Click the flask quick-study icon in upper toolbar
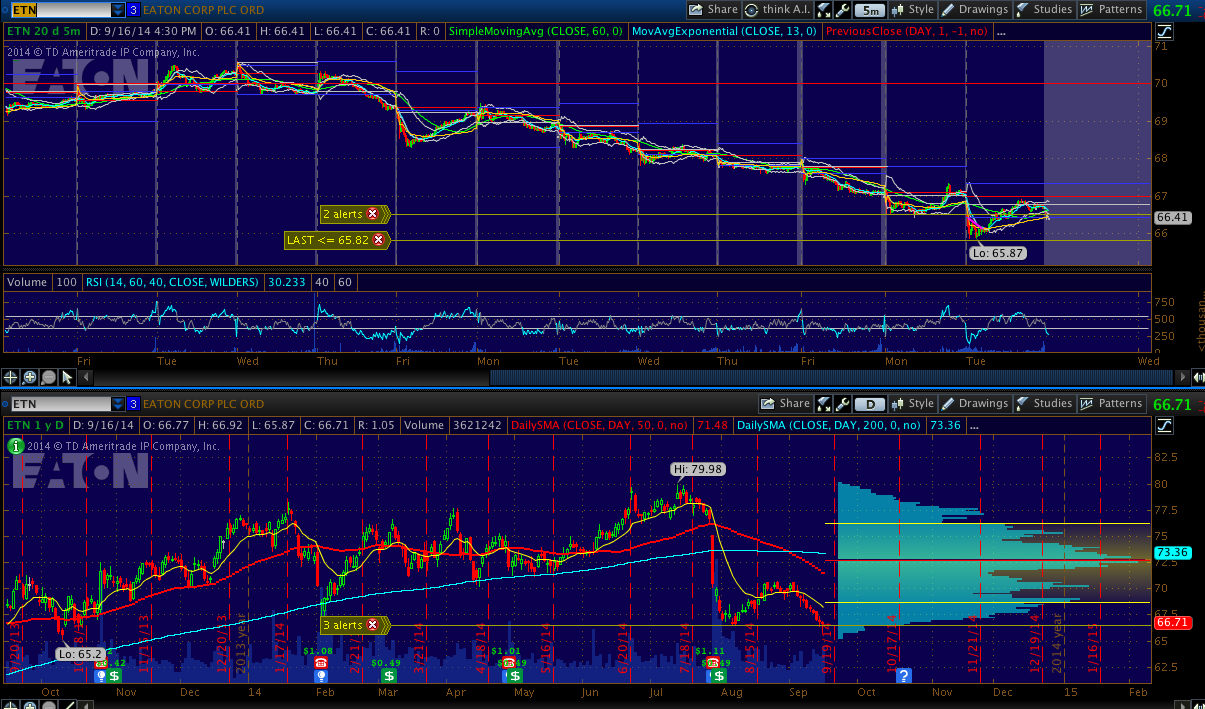The image size is (1205, 709). tap(824, 10)
